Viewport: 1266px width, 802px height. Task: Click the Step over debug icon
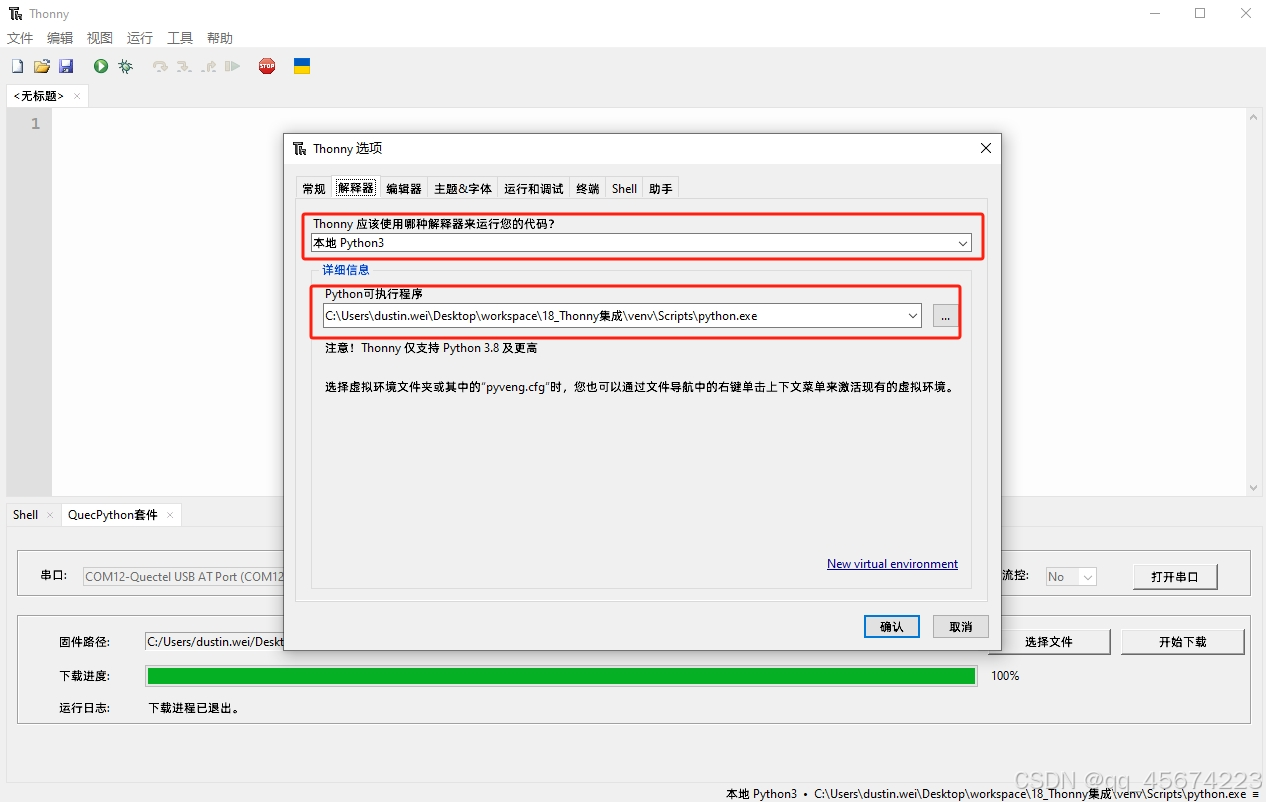click(x=160, y=66)
